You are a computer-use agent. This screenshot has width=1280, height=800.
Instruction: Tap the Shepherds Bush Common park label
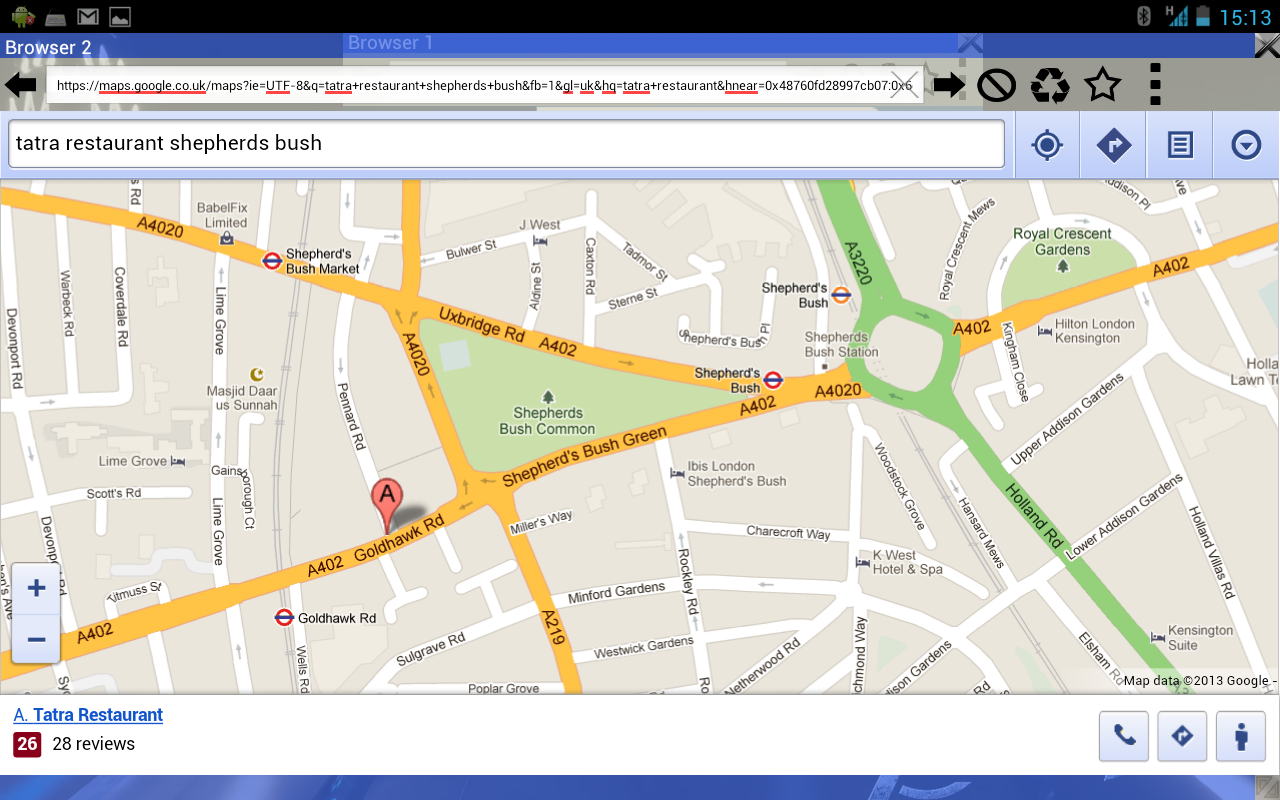(x=547, y=421)
